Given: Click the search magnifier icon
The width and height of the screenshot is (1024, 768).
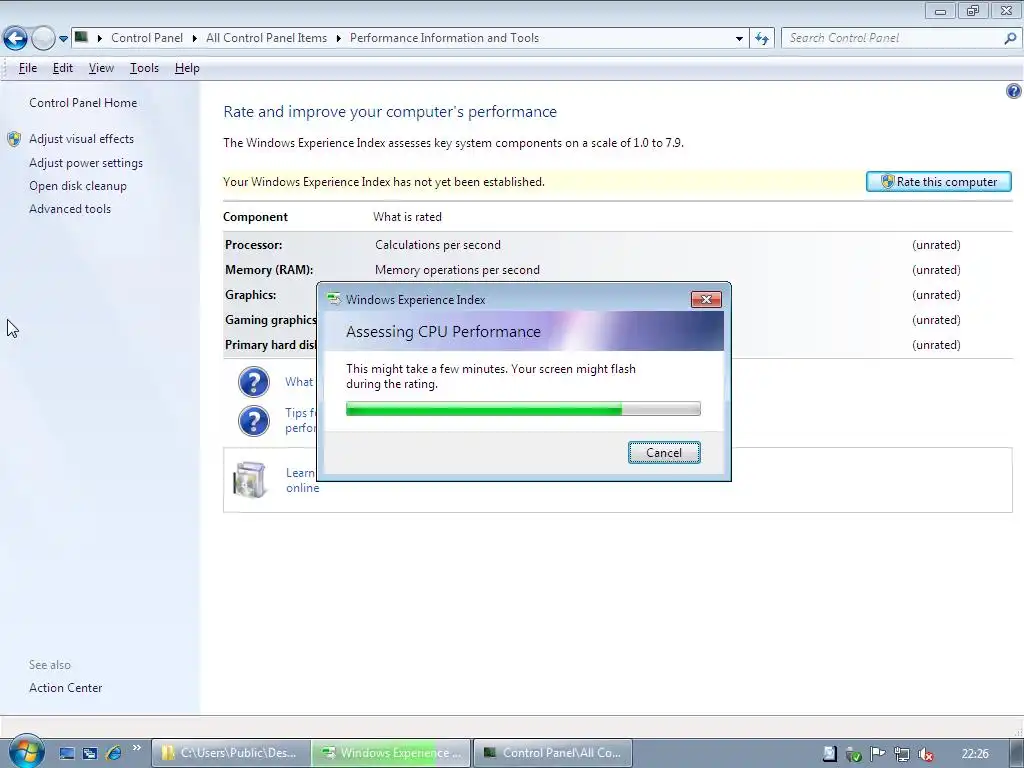Looking at the screenshot, I should 1010,38.
